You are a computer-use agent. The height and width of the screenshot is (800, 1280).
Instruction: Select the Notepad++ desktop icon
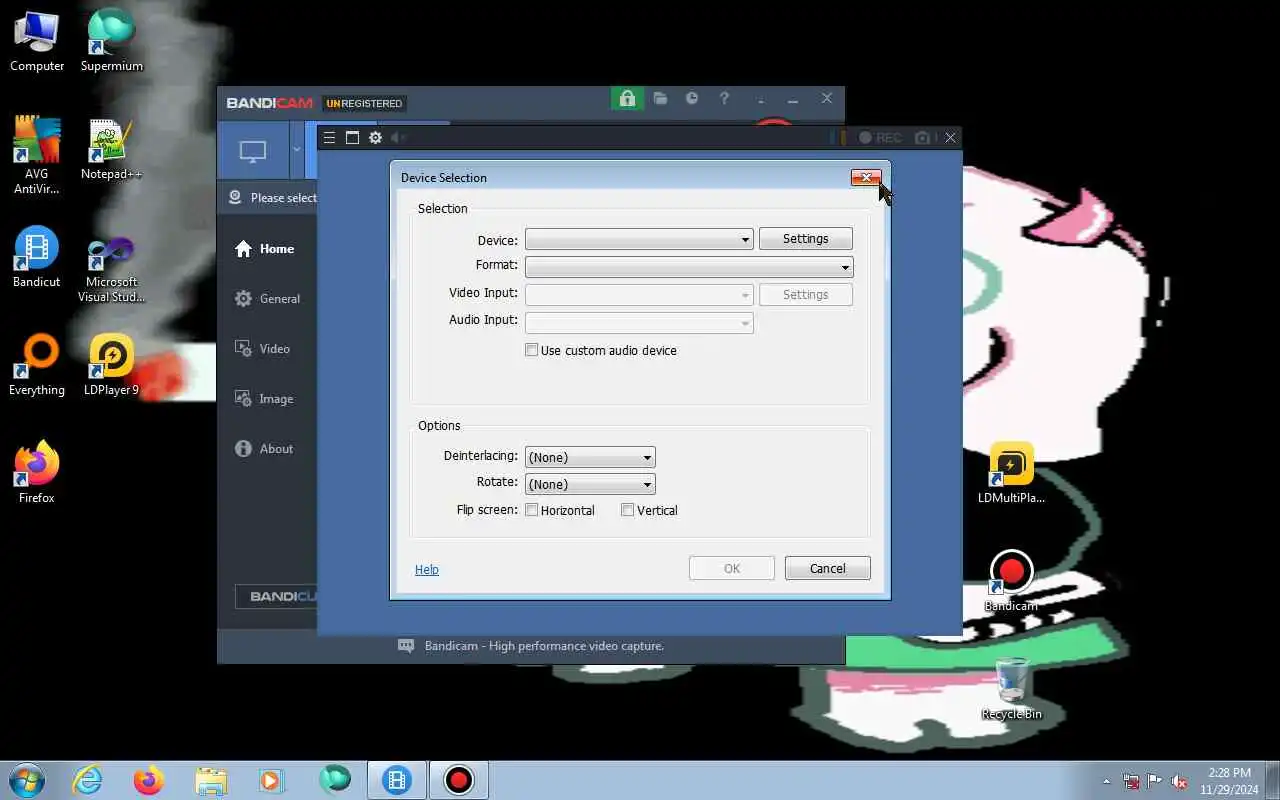112,149
